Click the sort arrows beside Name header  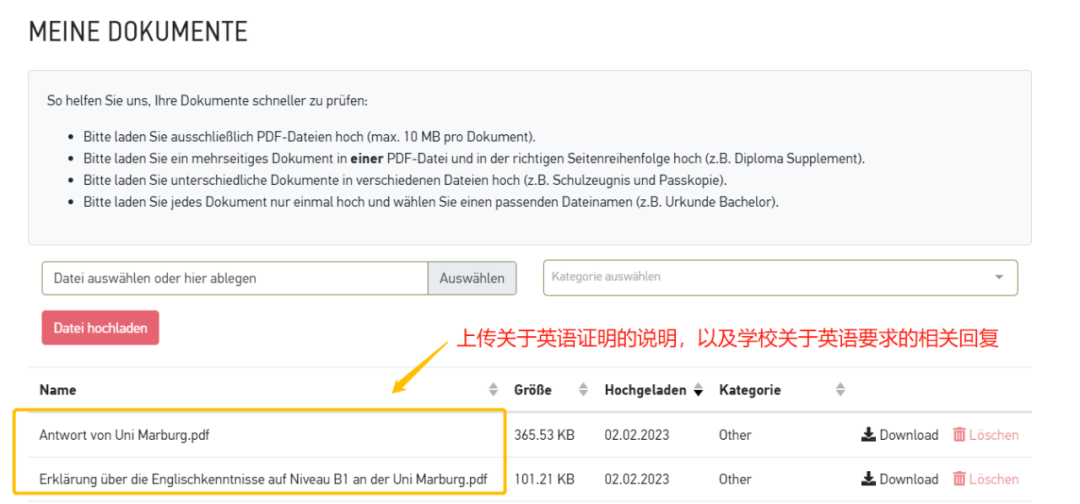(x=492, y=390)
